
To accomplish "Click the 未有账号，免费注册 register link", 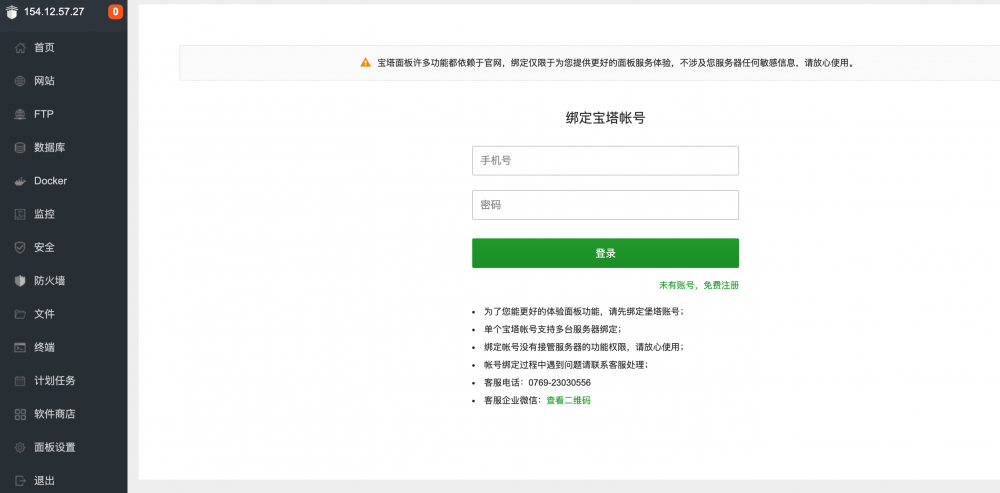I will tap(698, 285).
